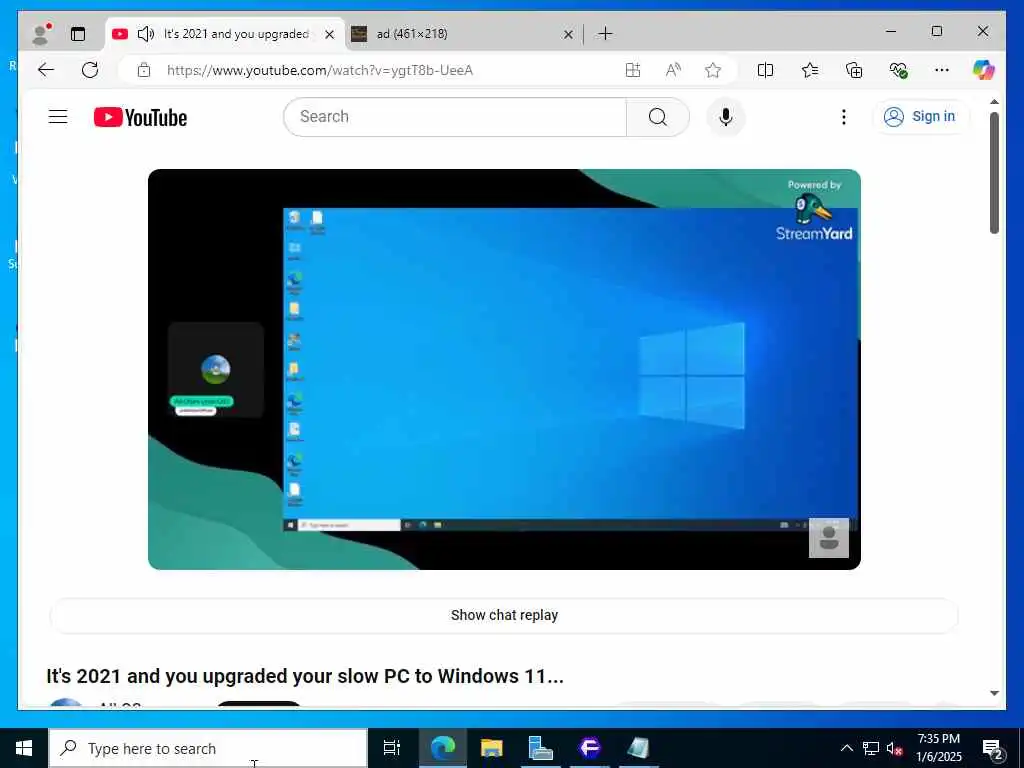Screen dimensions: 1024x768
Task: Toggle split screen view
Action: pyautogui.click(x=765, y=70)
